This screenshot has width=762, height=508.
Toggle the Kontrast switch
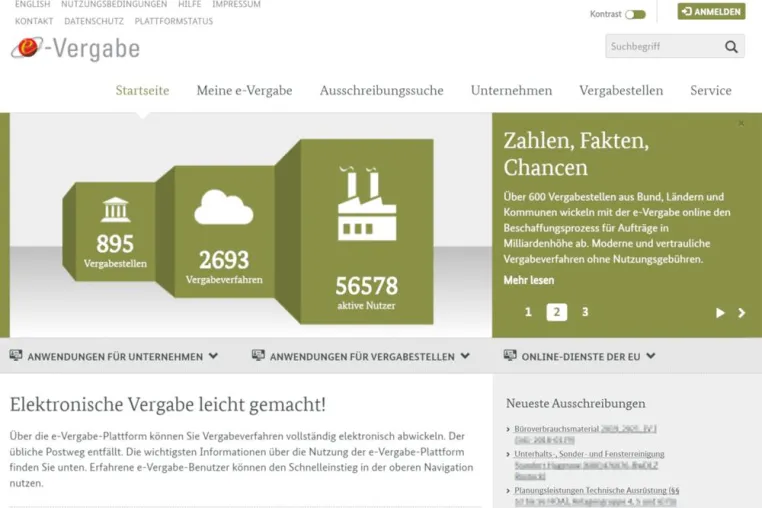click(635, 14)
